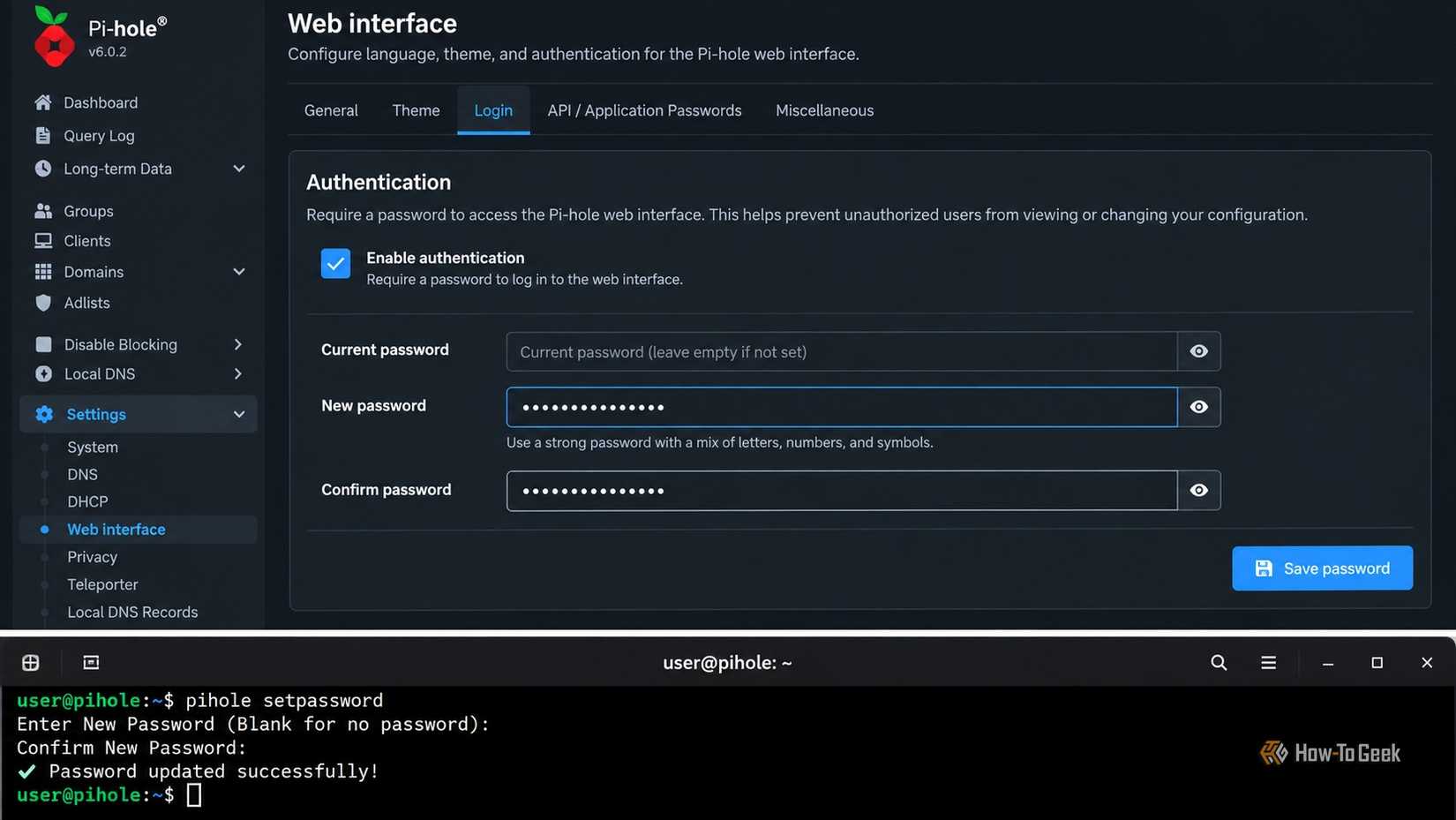Click the Adlists shield icon
This screenshot has height=820, width=1456.
(x=42, y=303)
